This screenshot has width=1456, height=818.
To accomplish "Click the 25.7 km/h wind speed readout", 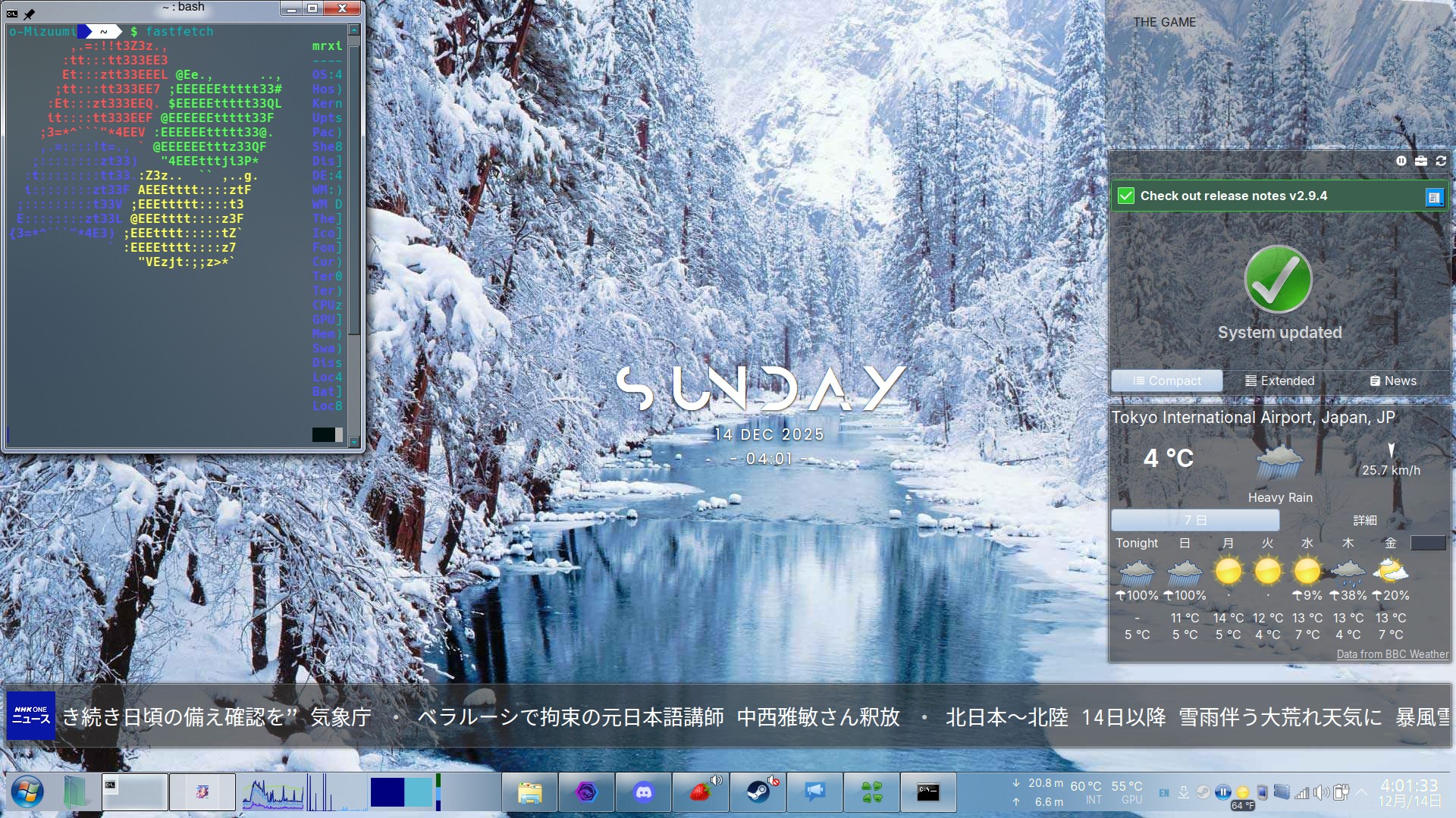I will pyautogui.click(x=1391, y=470).
